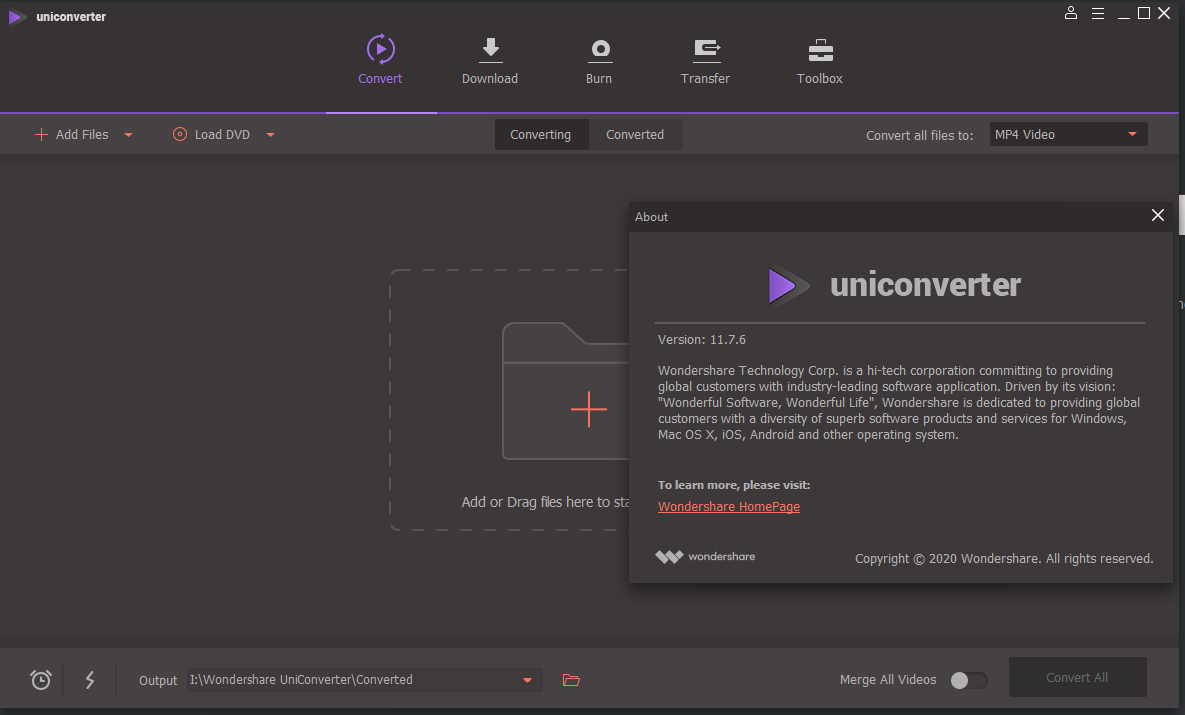Open the MP4 Video format dropdown

1069,135
